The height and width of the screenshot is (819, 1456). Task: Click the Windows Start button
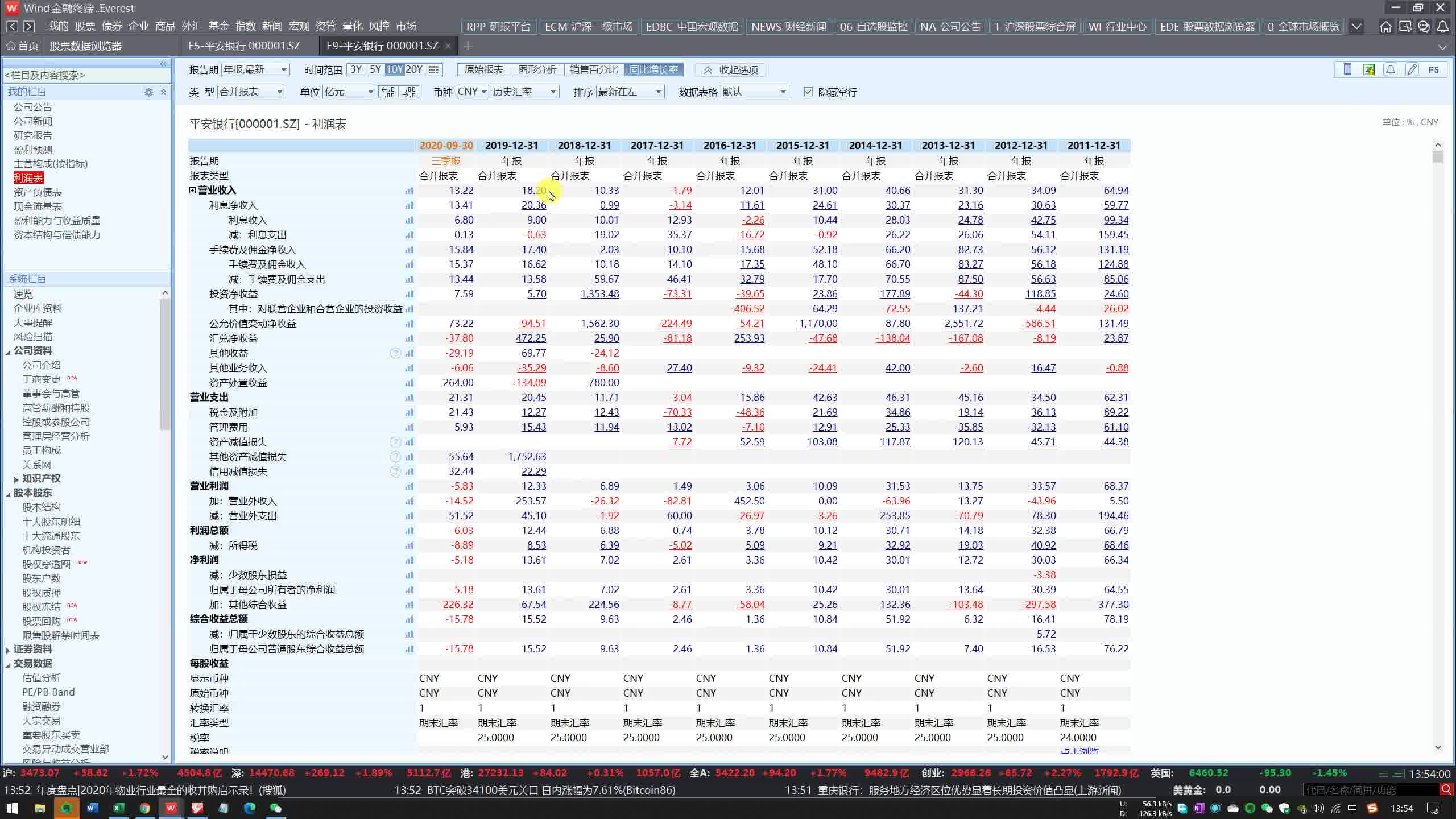(x=13, y=808)
